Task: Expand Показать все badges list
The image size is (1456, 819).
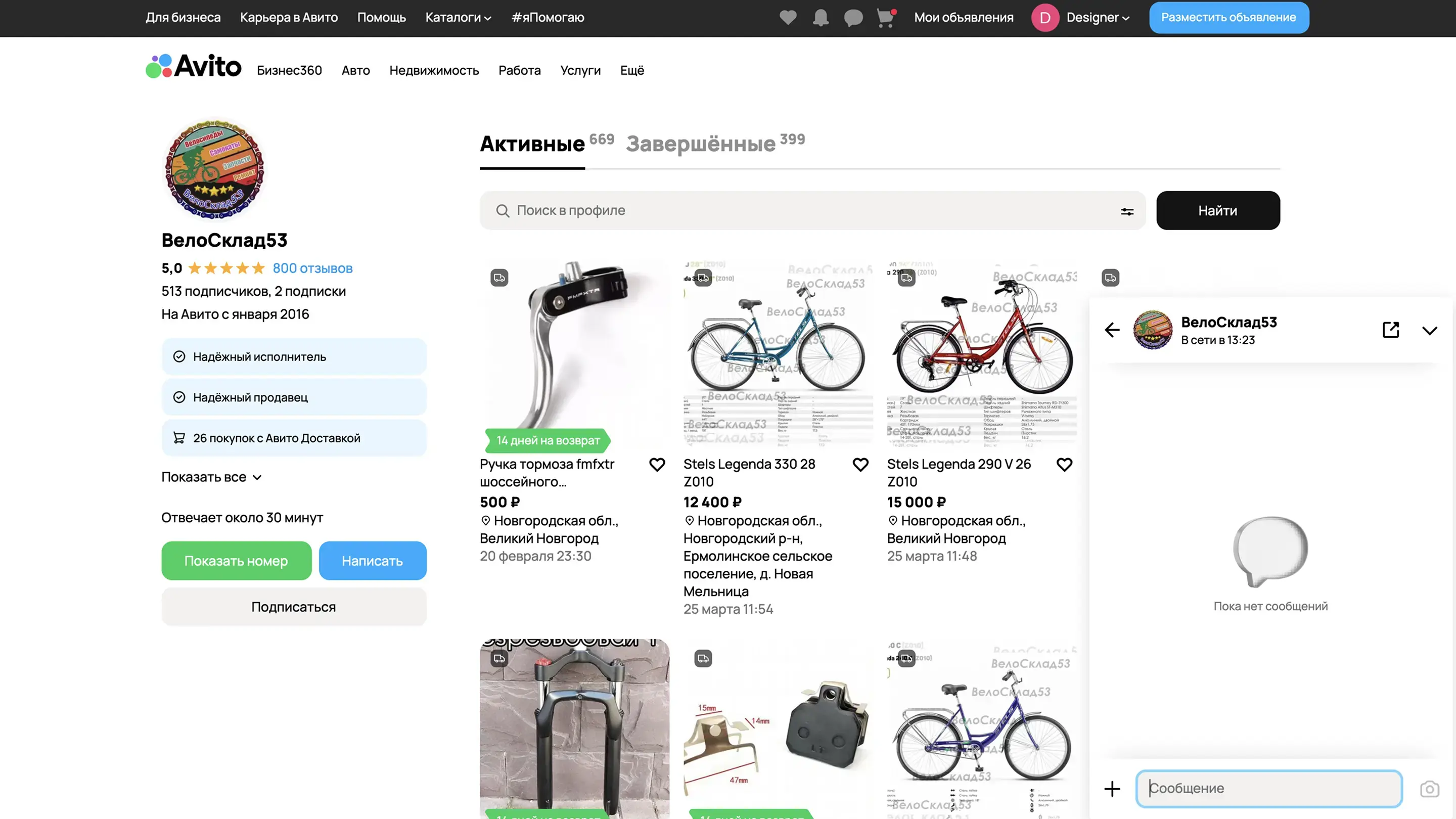Action: [x=211, y=477]
